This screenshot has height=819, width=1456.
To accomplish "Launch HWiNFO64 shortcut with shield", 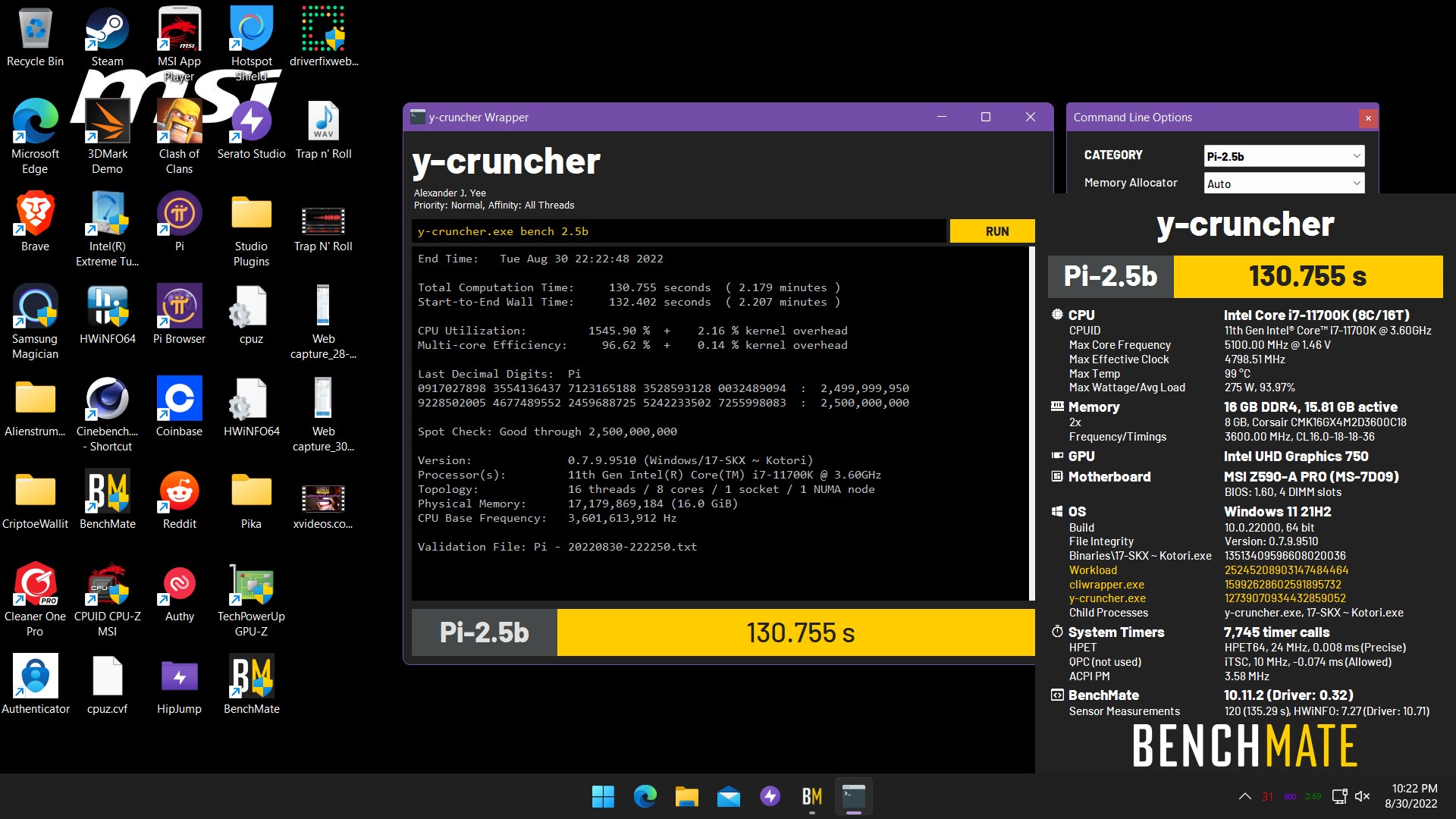I will pos(107,315).
